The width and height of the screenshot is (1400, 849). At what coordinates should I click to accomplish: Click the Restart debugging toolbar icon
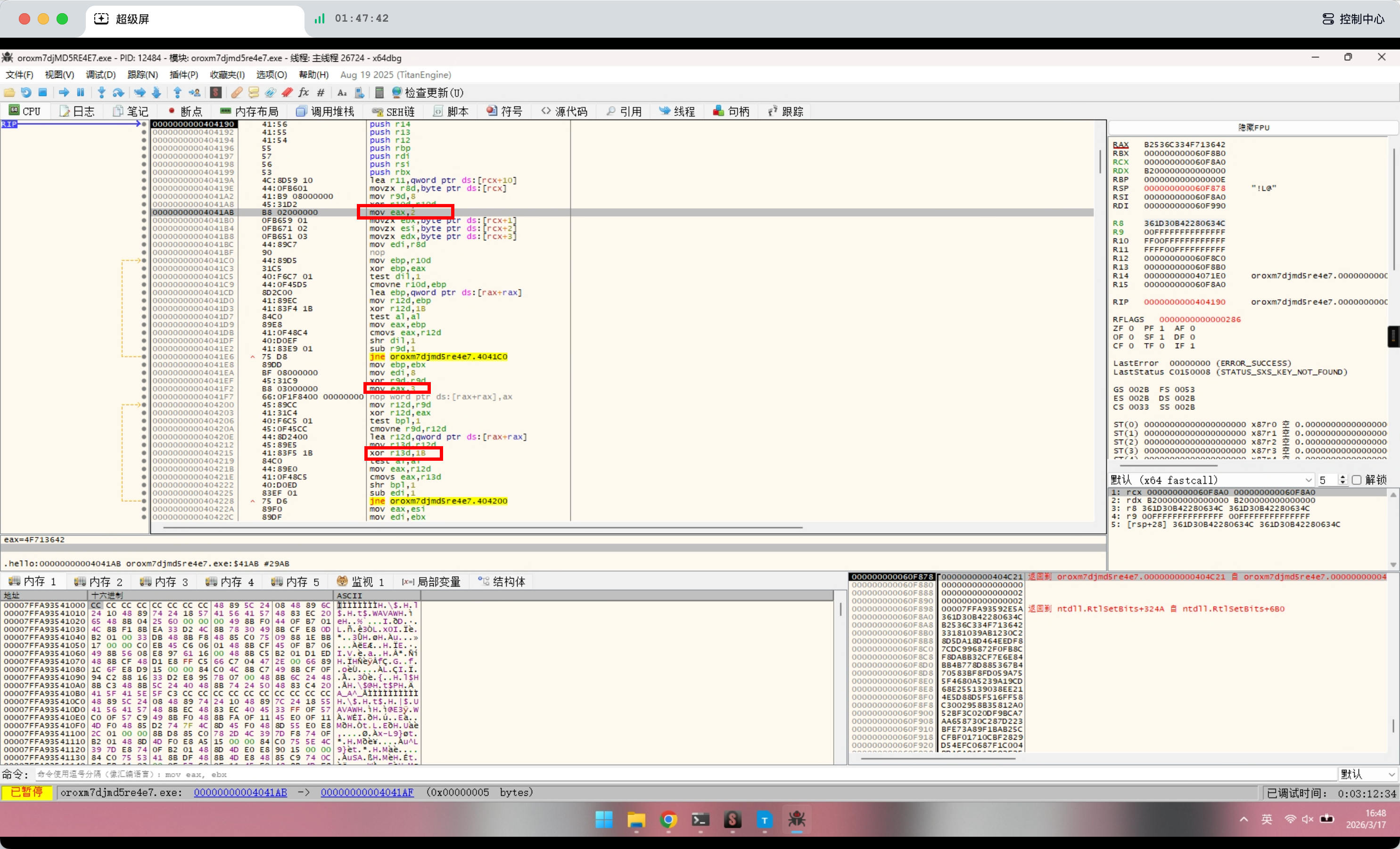pos(26,92)
